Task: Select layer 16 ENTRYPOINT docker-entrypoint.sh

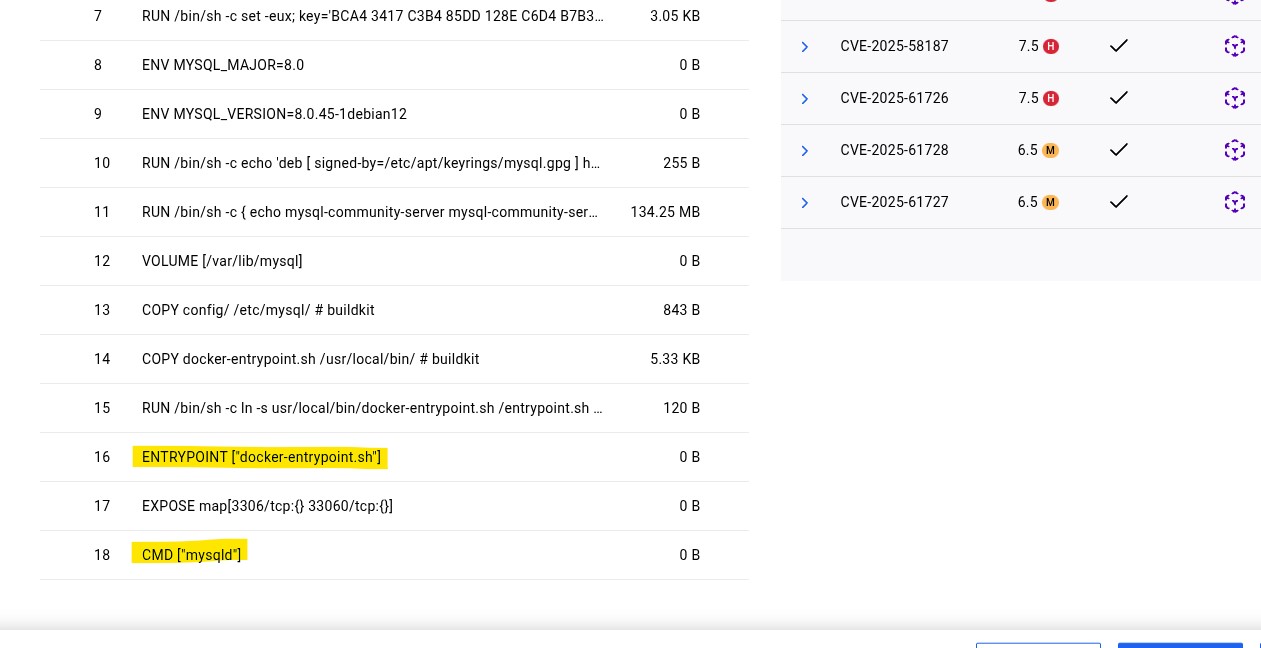Action: pyautogui.click(x=261, y=457)
